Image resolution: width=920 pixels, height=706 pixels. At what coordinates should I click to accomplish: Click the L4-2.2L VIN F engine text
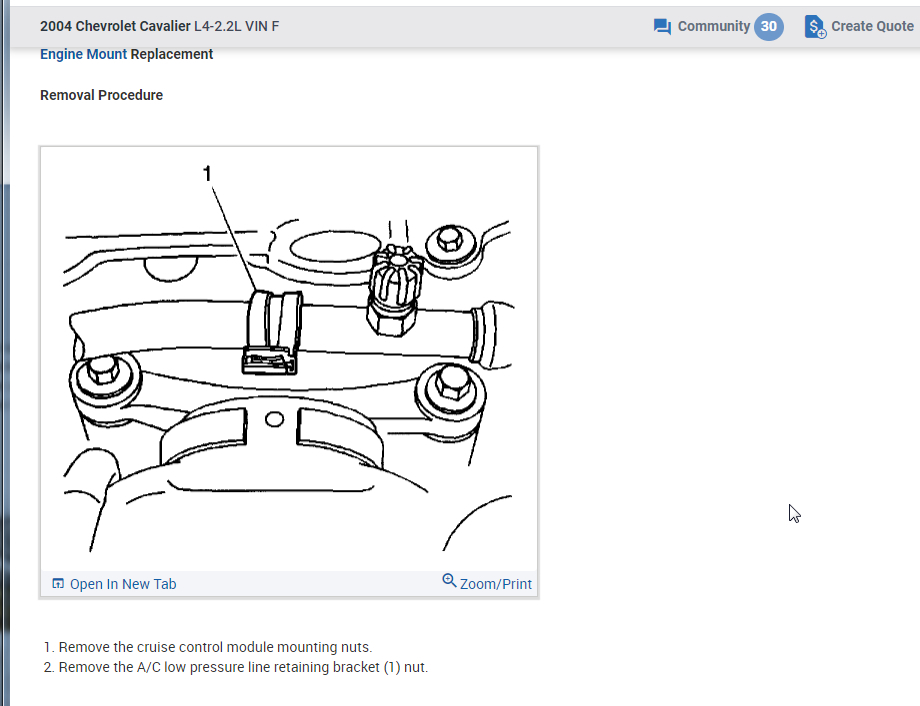(x=236, y=26)
